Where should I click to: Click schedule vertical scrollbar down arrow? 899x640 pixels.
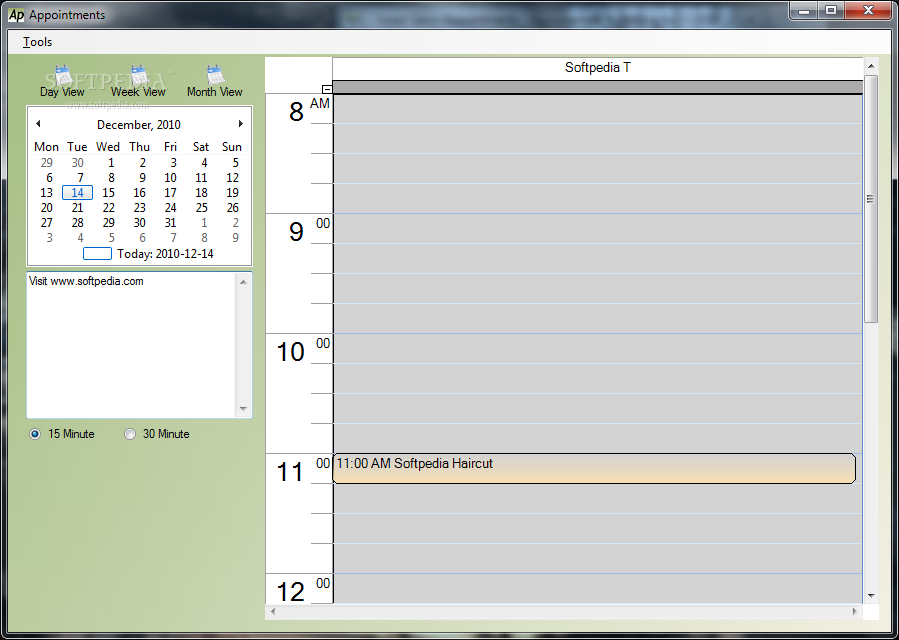(871, 596)
